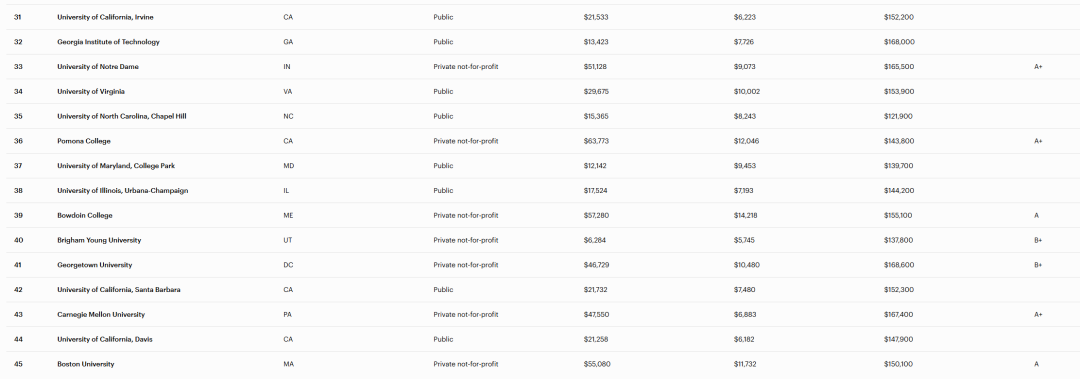Select Pomona College in the list
The width and height of the screenshot is (1080, 379).
coord(84,141)
